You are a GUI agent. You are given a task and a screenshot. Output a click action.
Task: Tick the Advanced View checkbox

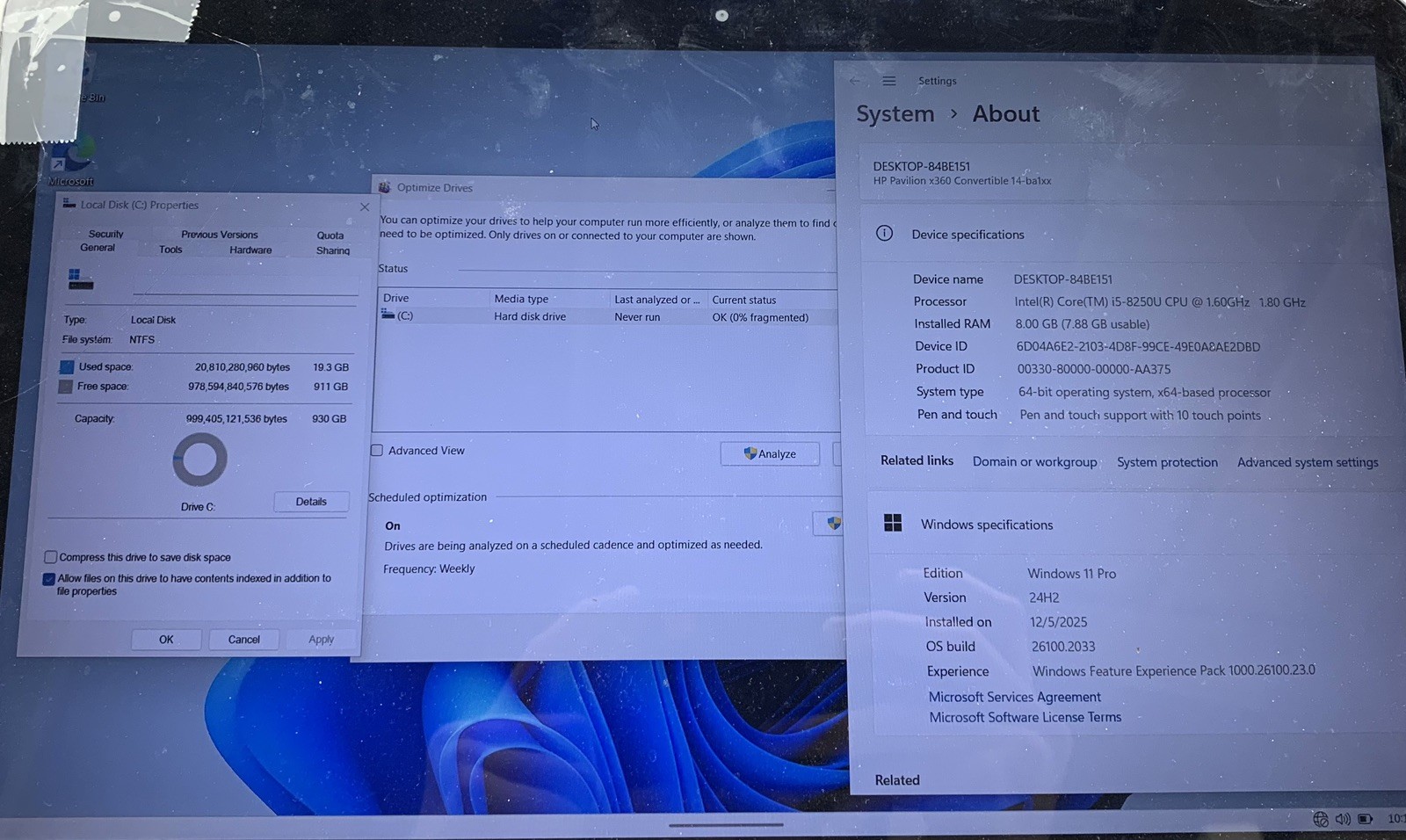pyautogui.click(x=377, y=450)
